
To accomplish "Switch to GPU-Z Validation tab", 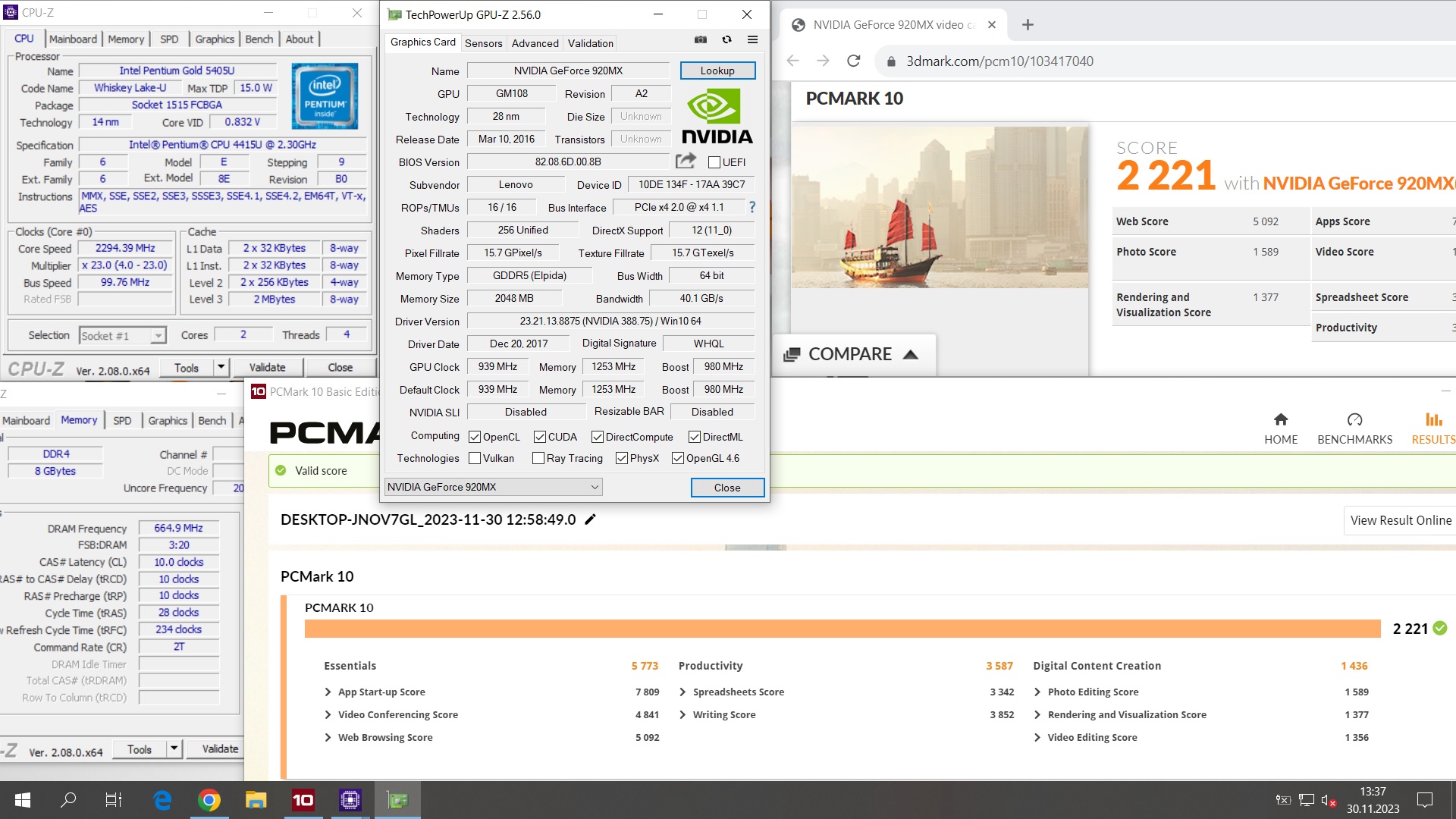I will [x=590, y=43].
